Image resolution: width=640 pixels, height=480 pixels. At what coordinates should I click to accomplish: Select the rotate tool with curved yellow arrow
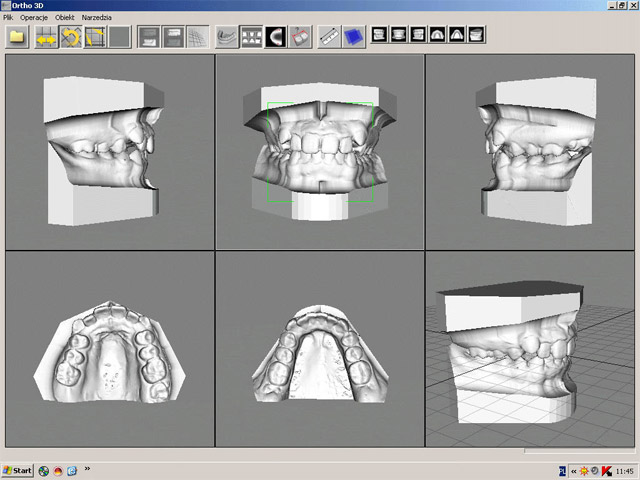coord(71,37)
